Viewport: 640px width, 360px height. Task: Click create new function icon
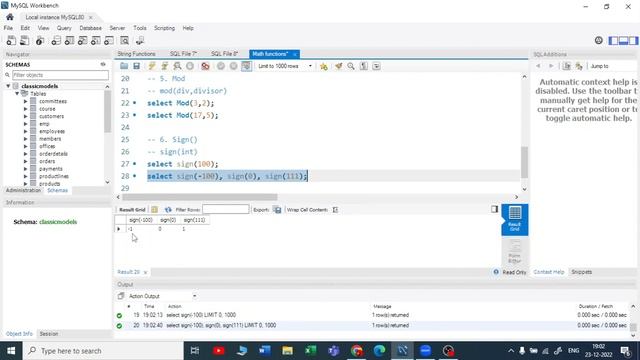(x=109, y=40)
